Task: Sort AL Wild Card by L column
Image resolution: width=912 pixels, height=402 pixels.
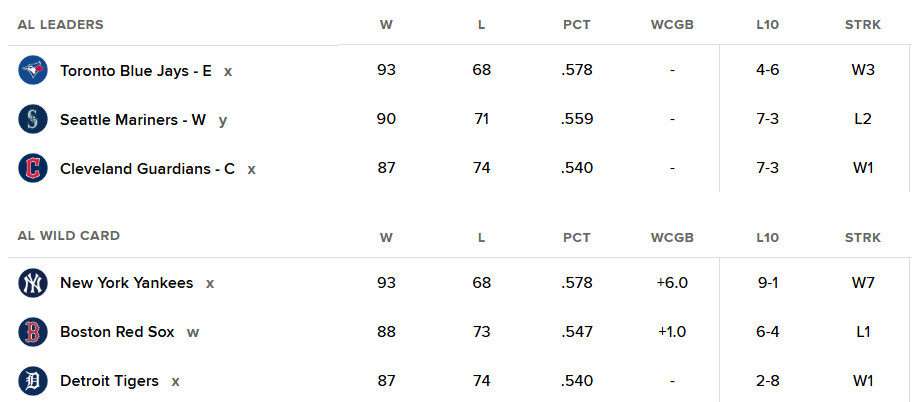Action: (481, 238)
